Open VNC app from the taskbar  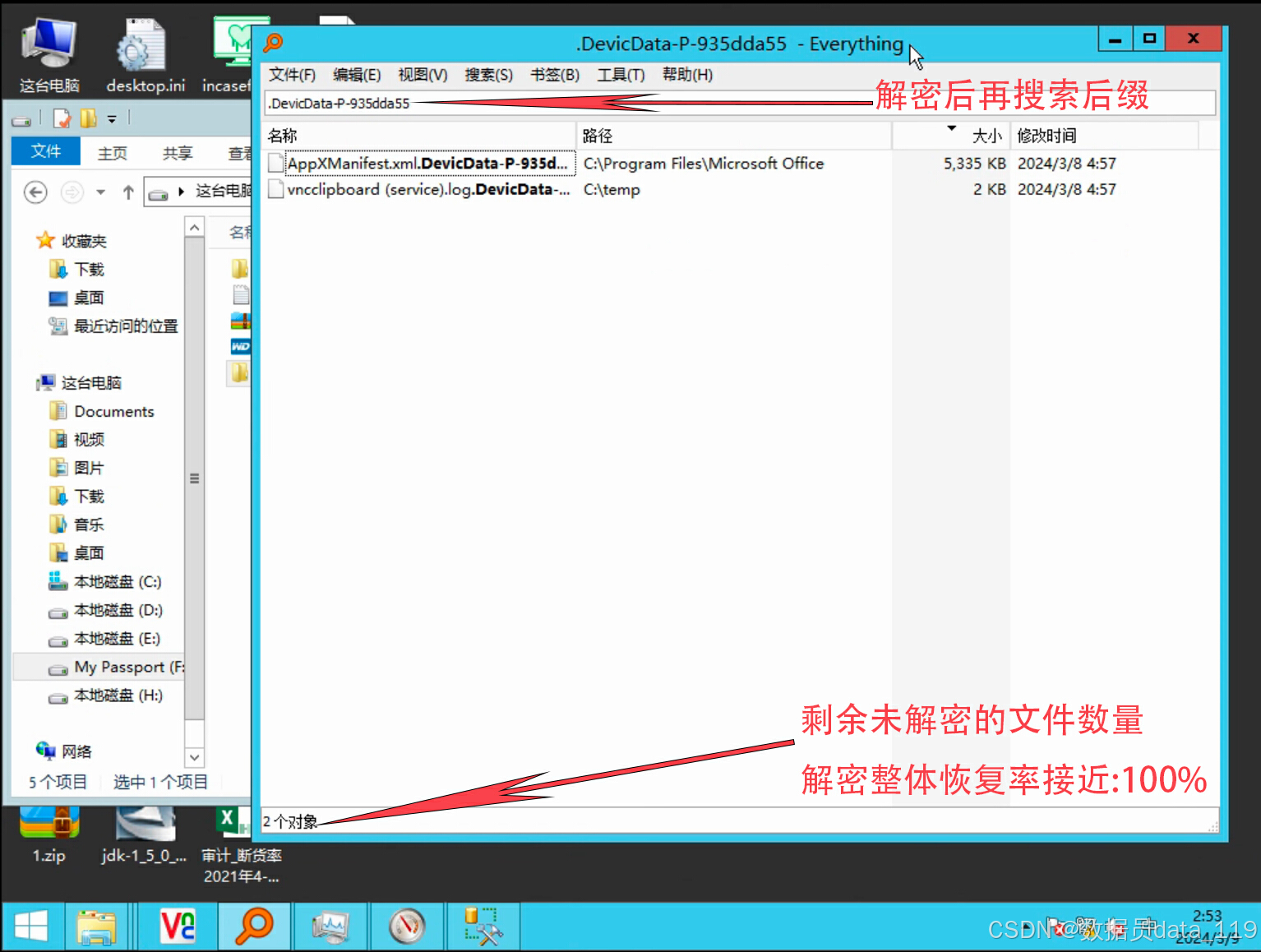(178, 927)
